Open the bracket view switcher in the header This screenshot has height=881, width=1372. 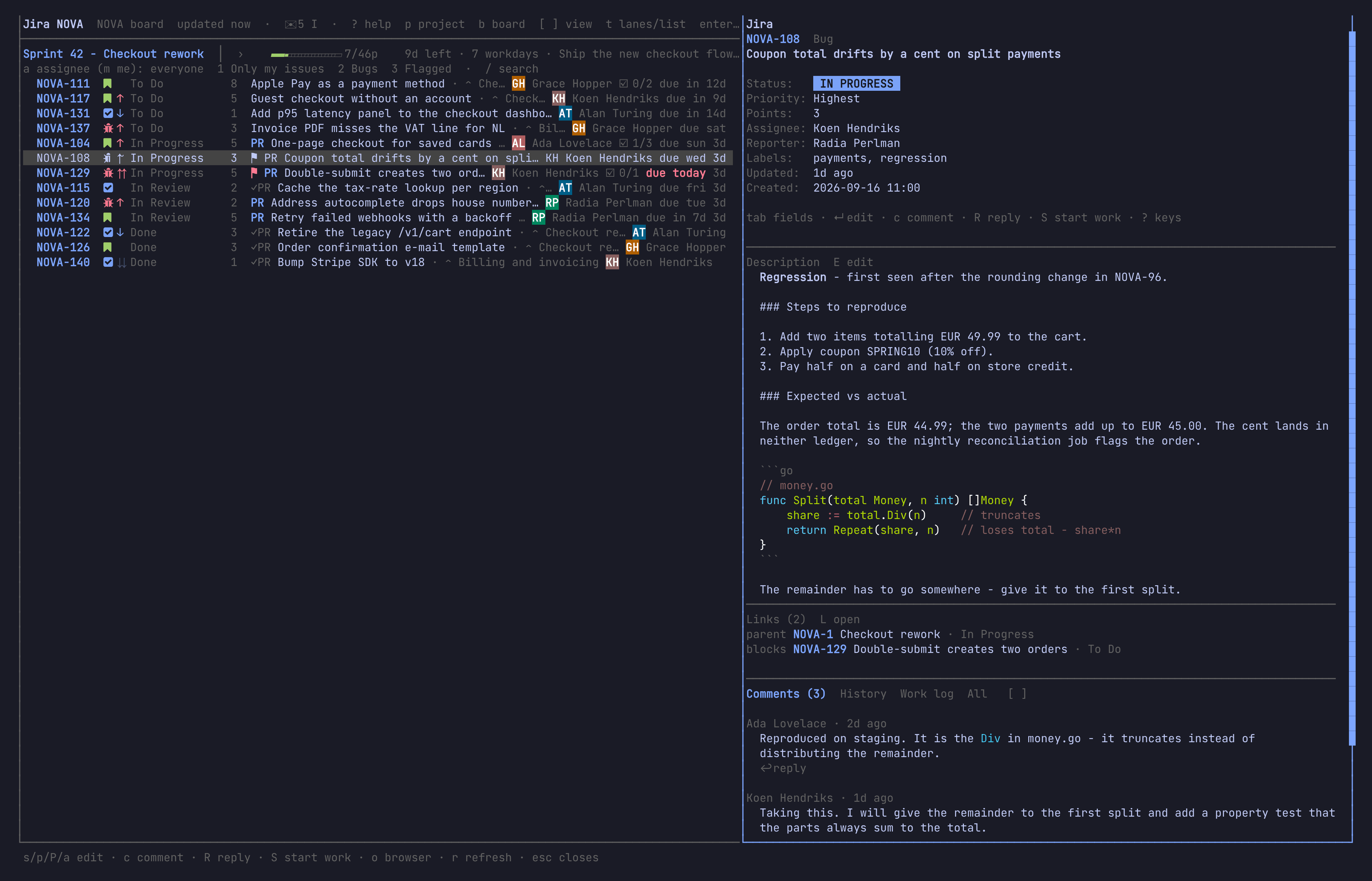[x=565, y=24]
